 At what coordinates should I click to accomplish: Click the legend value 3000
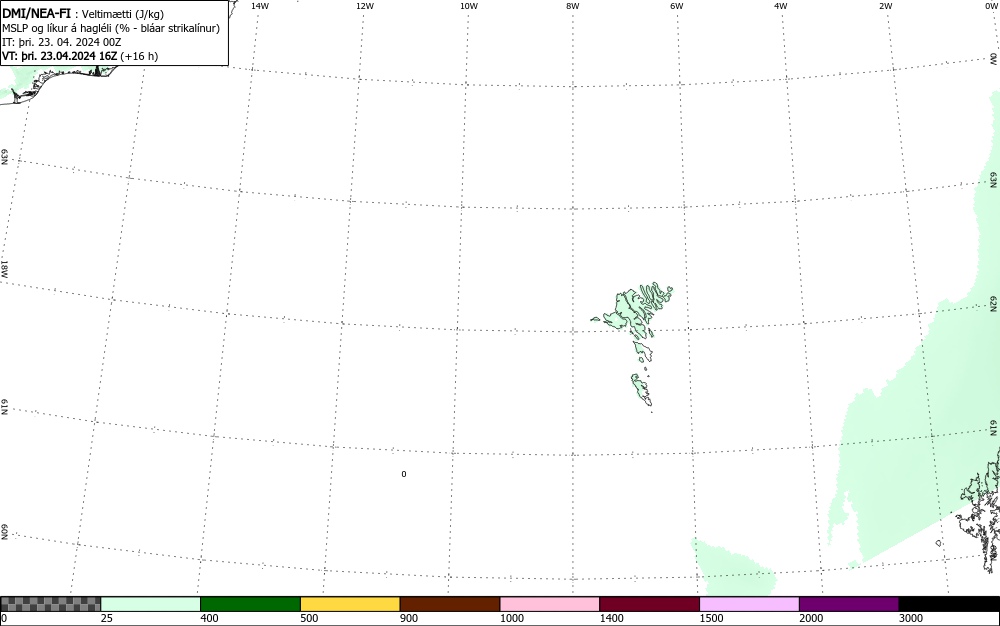(911, 618)
